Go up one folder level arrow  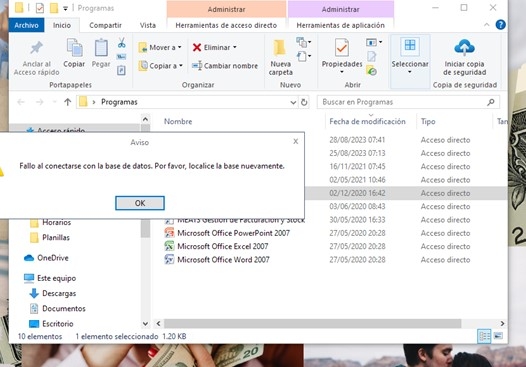tap(68, 102)
